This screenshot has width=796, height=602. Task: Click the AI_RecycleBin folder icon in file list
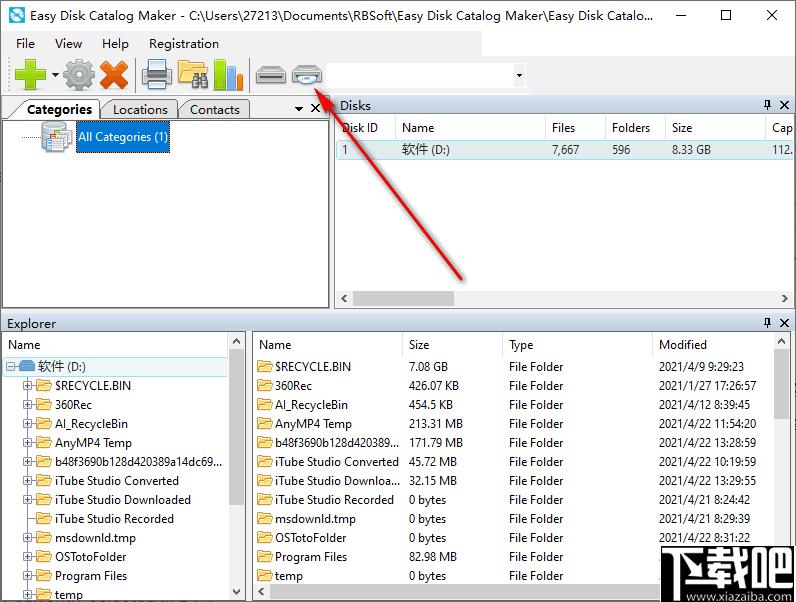[x=264, y=405]
